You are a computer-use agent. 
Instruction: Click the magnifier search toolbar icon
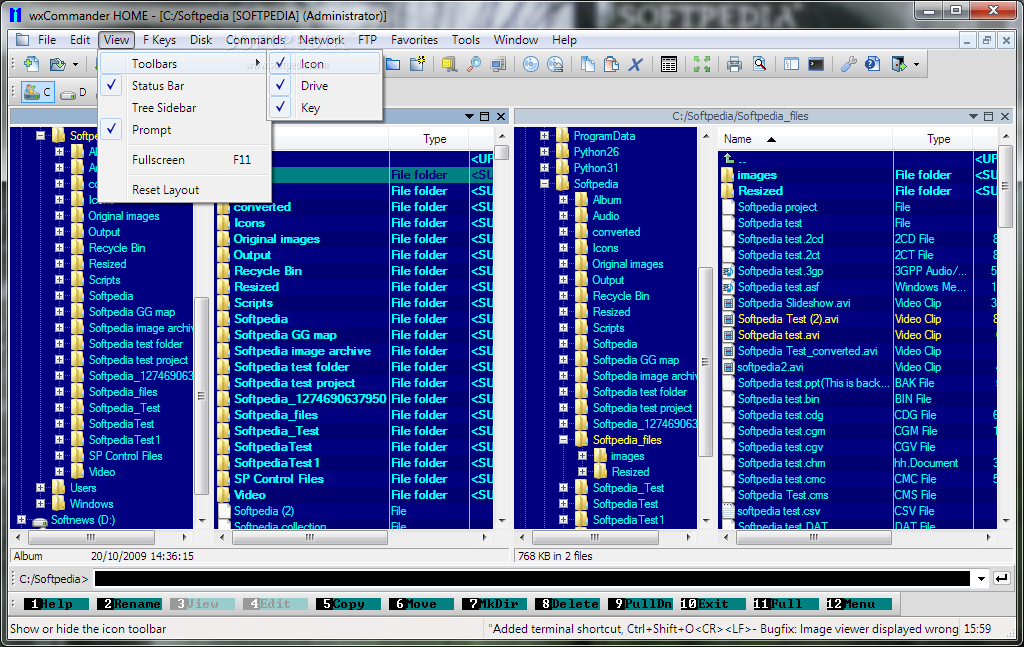point(474,64)
